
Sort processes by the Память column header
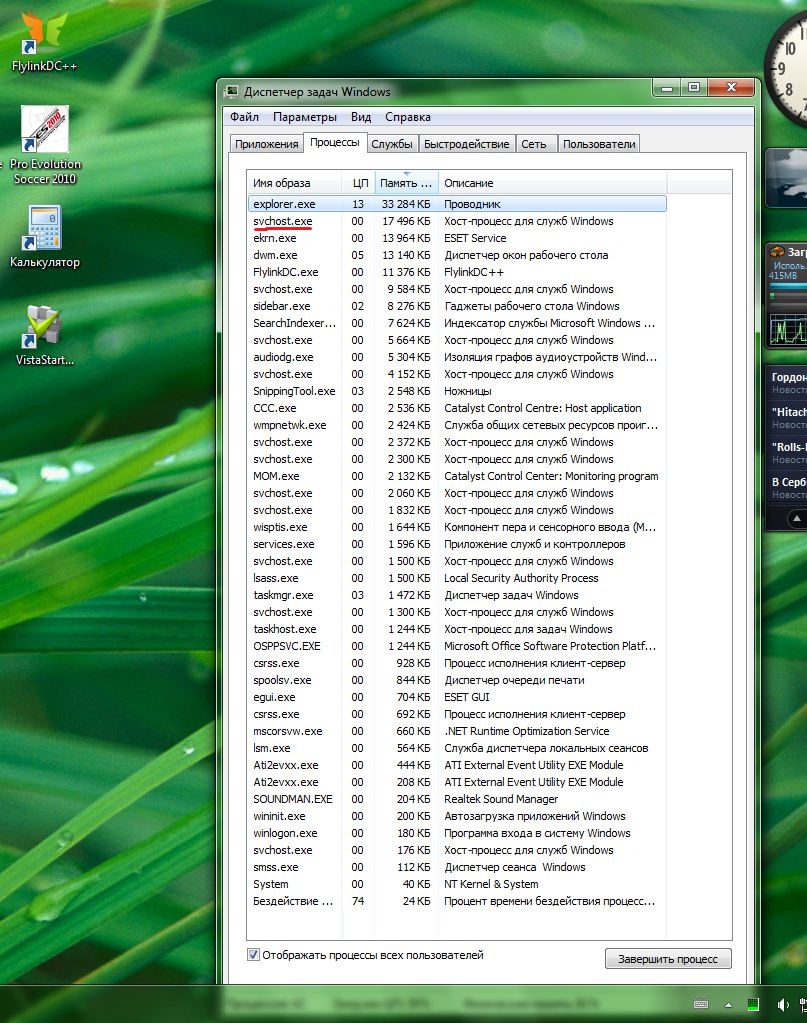[407, 183]
